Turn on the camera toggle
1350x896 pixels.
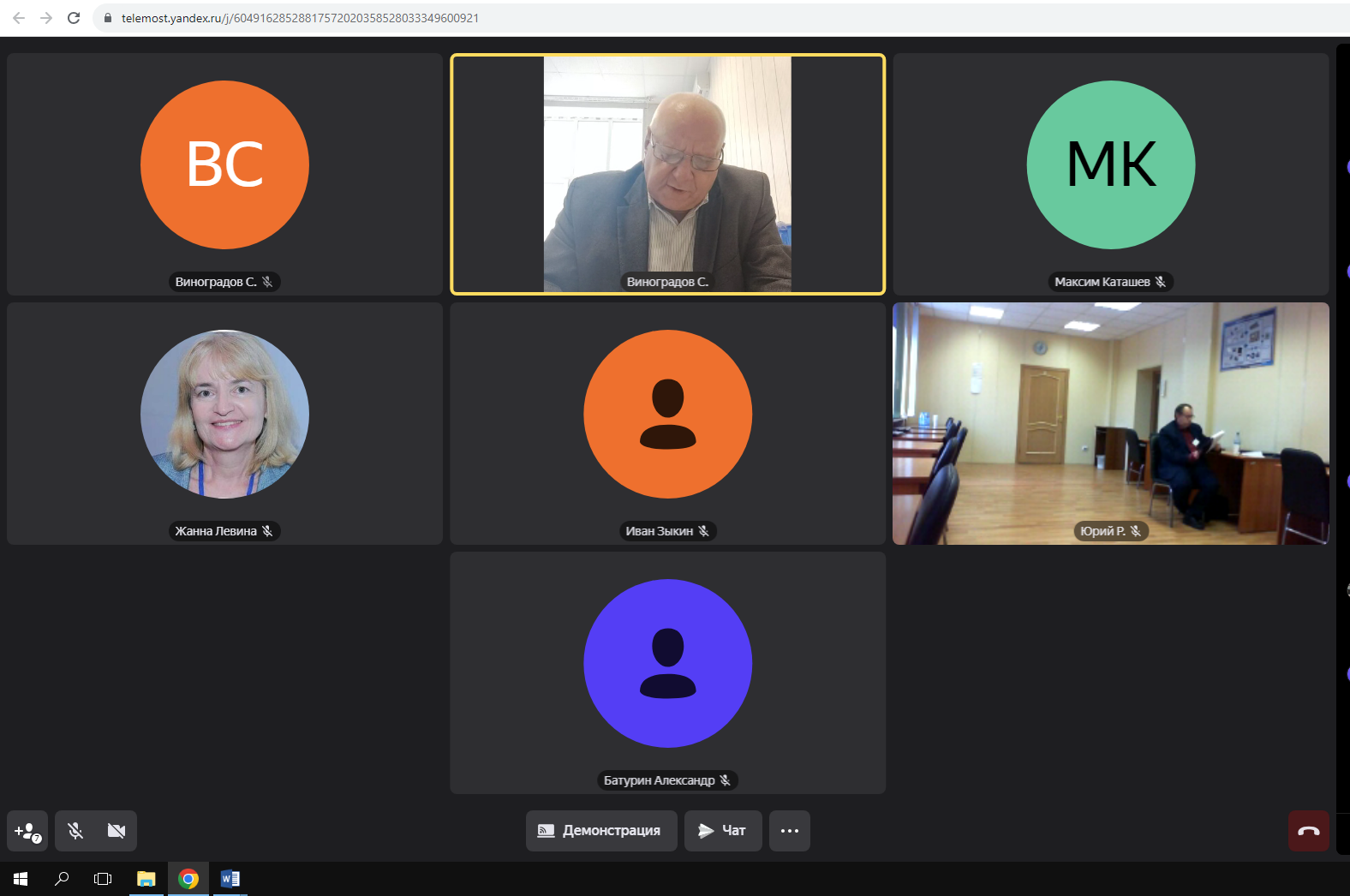[116, 831]
